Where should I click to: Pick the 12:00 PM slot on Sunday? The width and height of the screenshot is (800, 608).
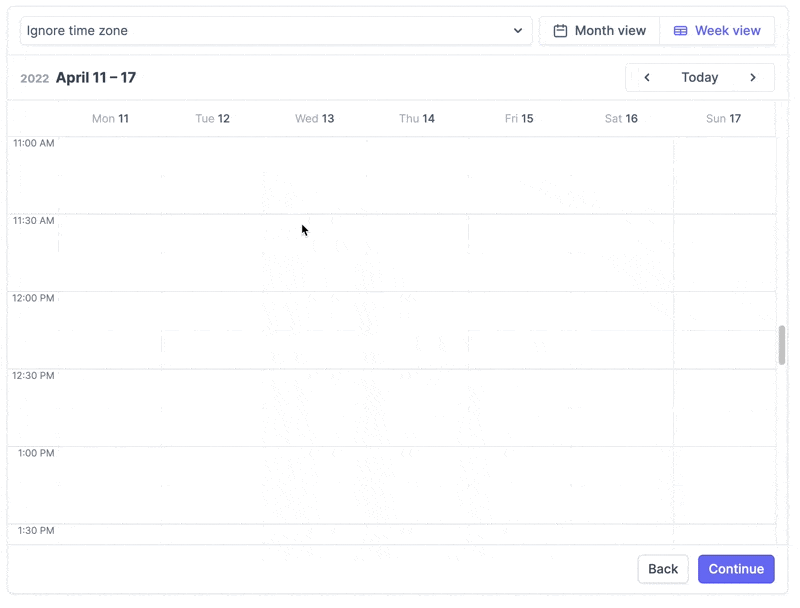point(723,330)
